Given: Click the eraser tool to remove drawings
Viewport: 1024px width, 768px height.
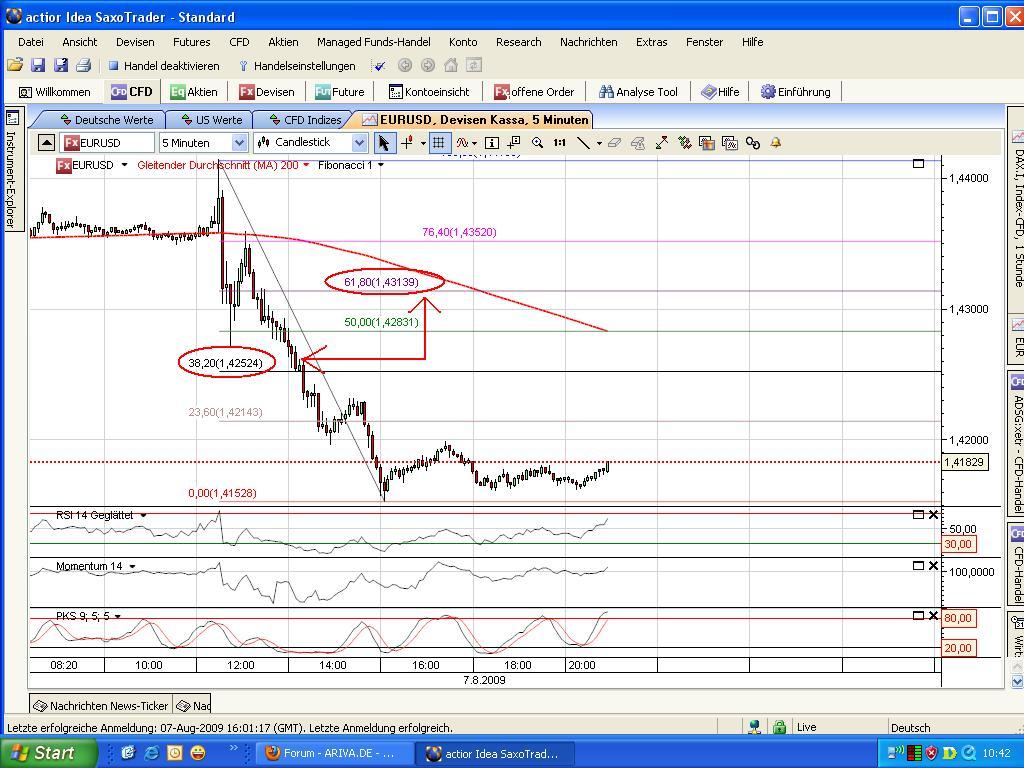Looking at the screenshot, I should [x=614, y=143].
